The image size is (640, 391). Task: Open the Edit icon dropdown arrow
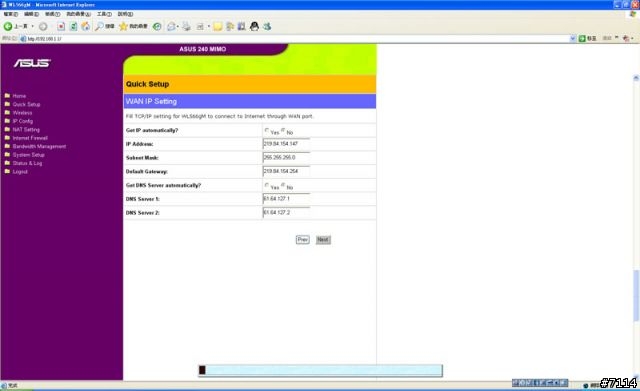pyautogui.click(x=209, y=27)
